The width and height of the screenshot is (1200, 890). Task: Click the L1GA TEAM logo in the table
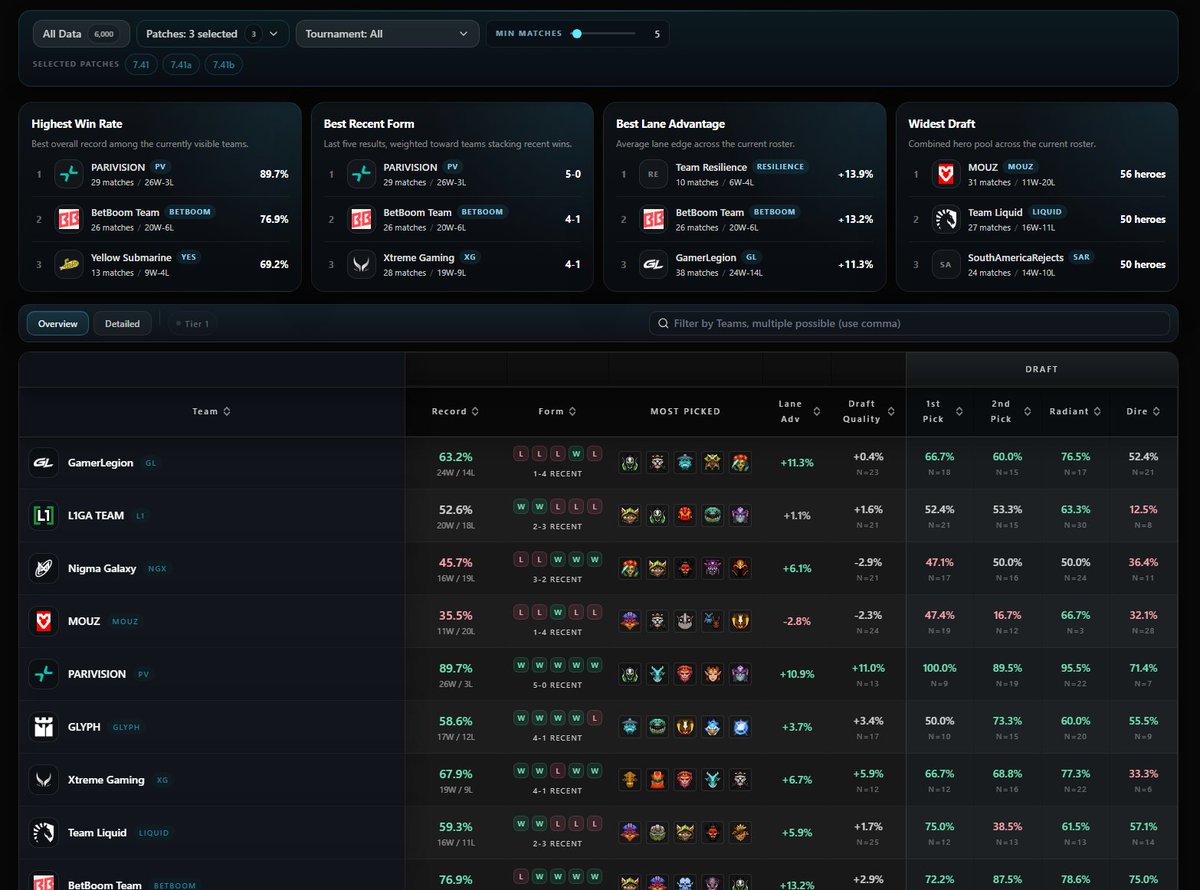coord(43,516)
